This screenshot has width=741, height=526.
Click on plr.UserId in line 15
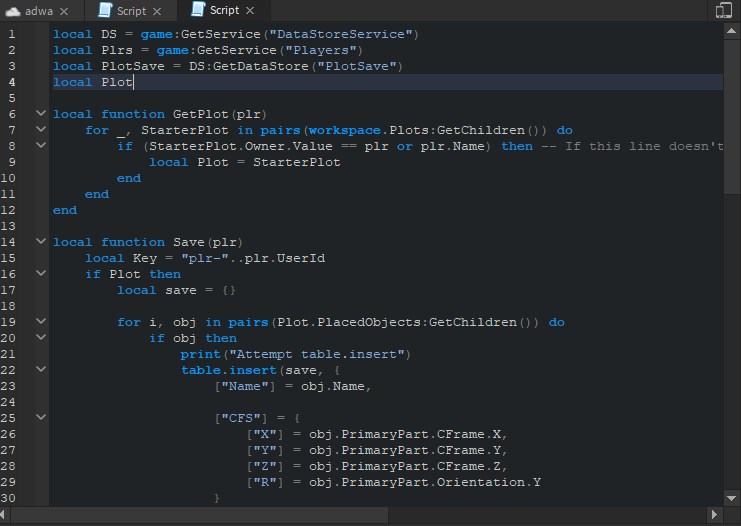[x=284, y=259]
